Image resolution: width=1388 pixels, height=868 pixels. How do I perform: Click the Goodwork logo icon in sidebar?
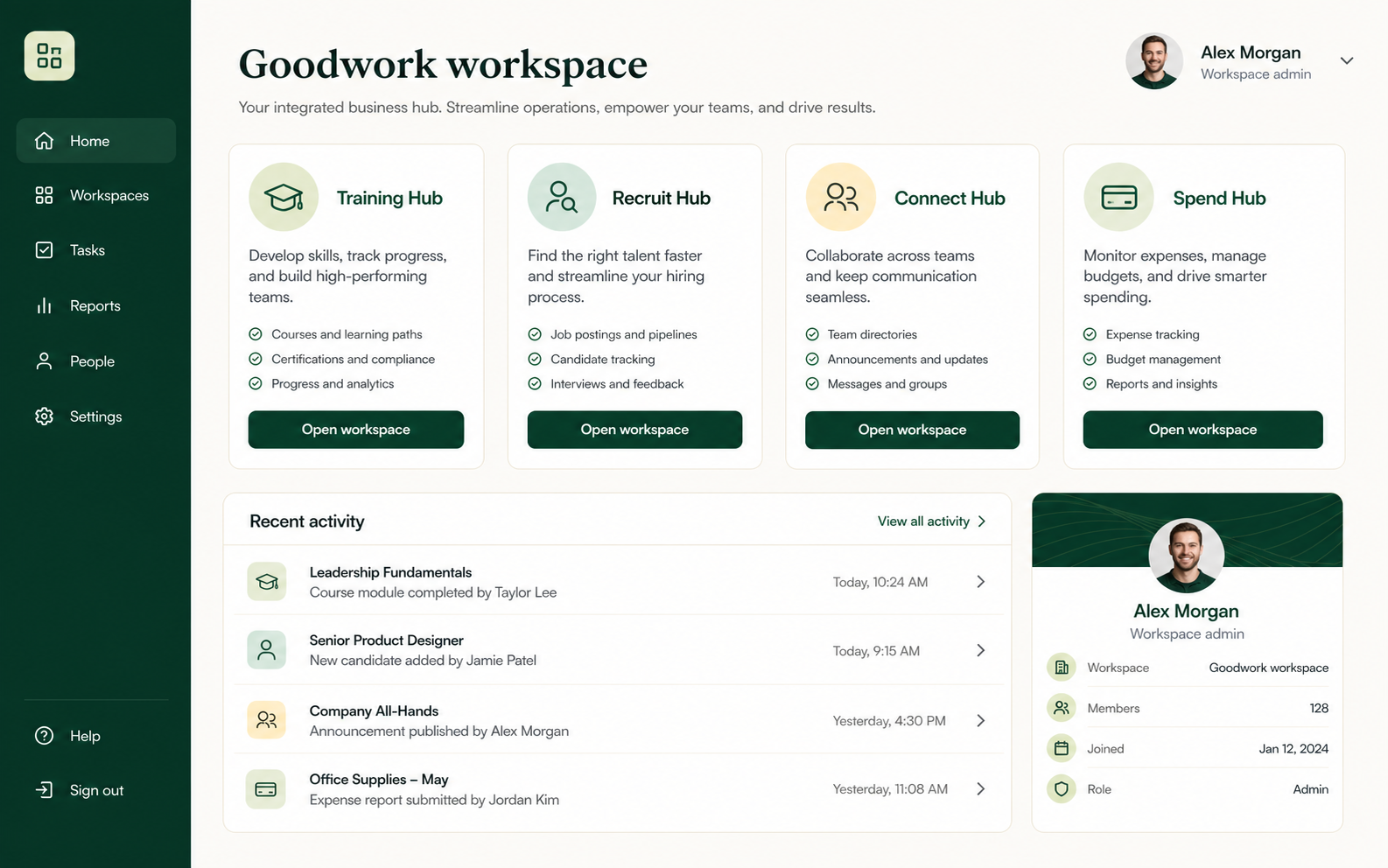coord(49,56)
